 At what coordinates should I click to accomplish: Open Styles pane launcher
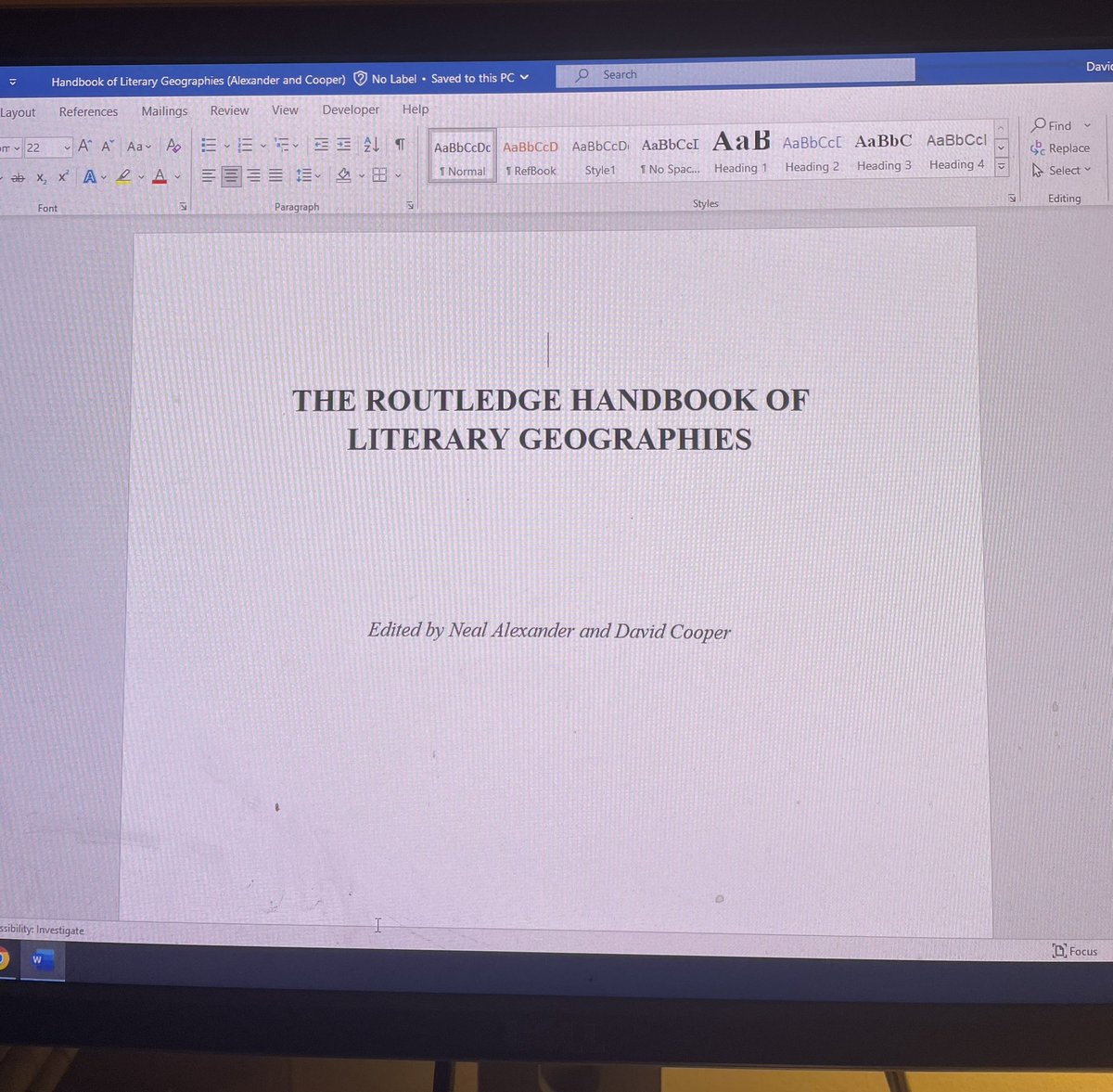click(x=1012, y=199)
